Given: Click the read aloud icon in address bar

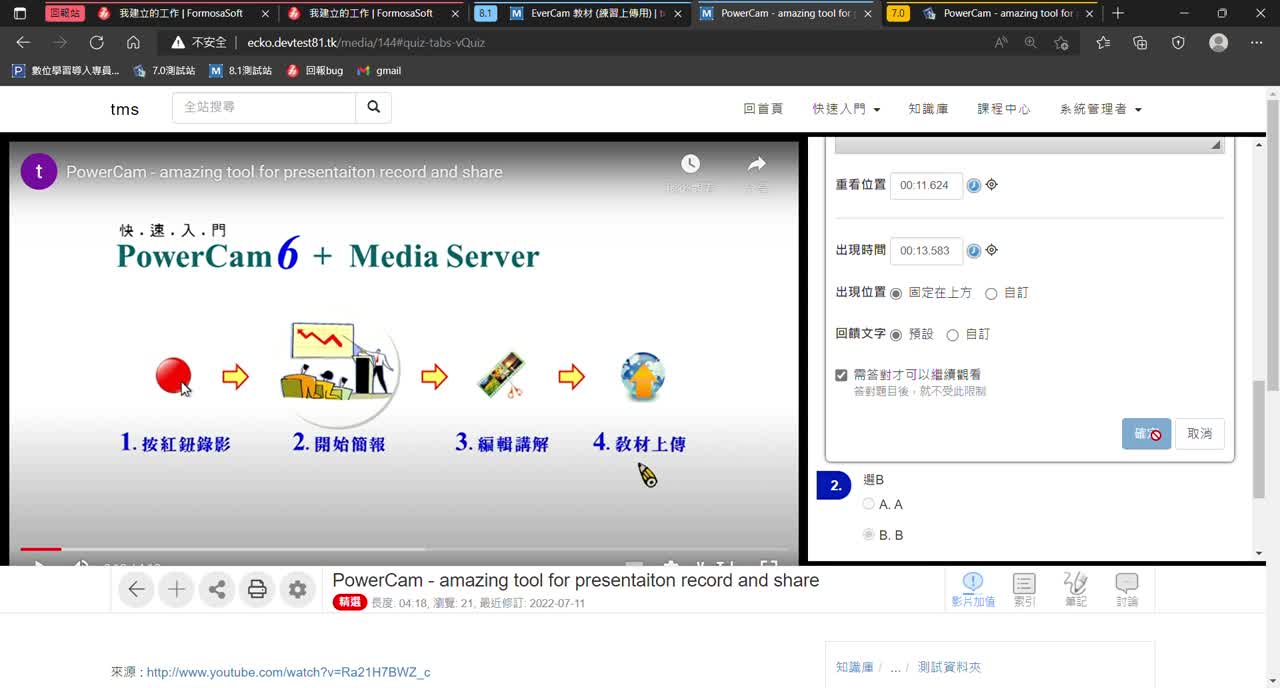Looking at the screenshot, I should pos(1001,43).
